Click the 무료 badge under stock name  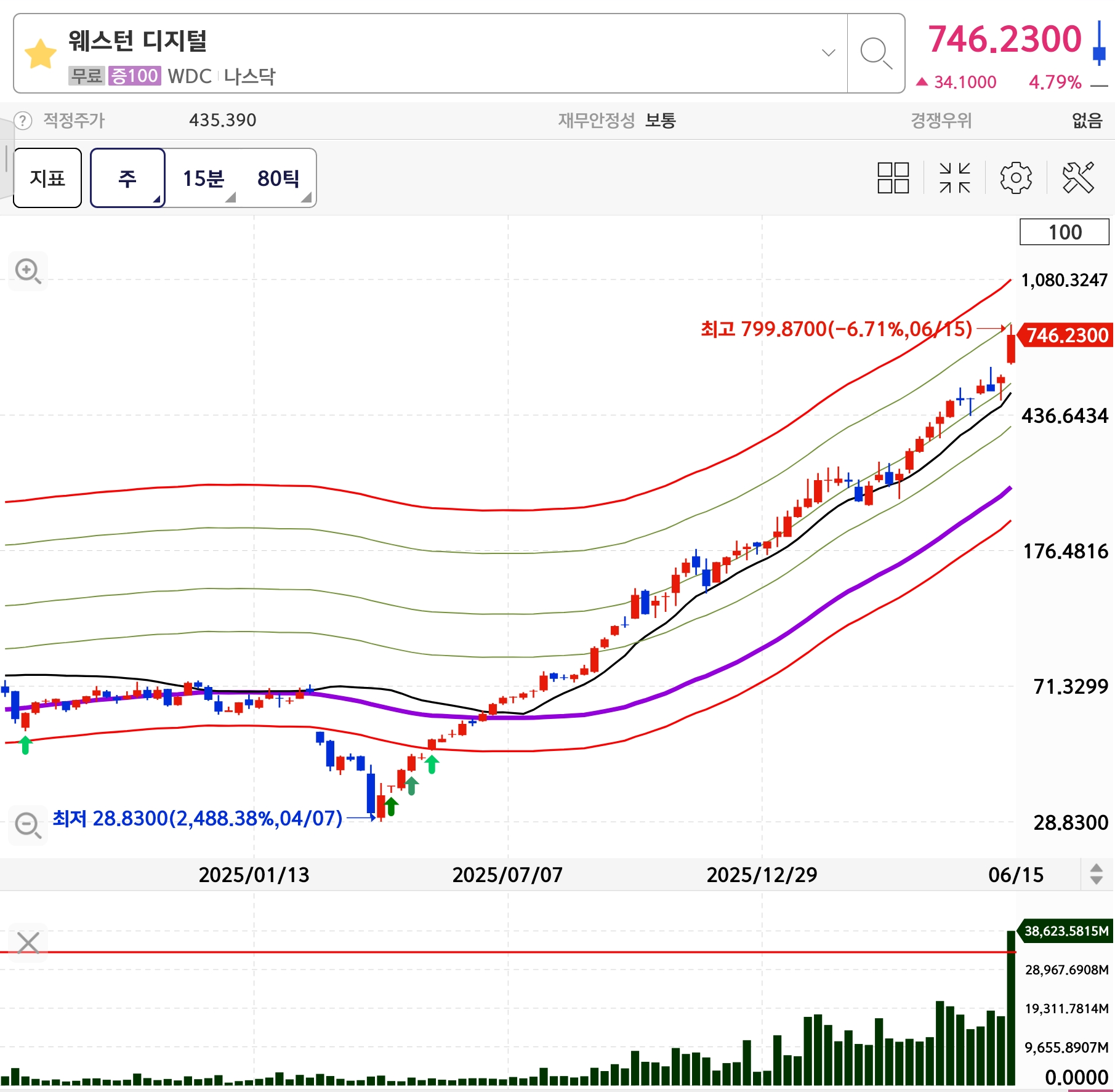[87, 76]
